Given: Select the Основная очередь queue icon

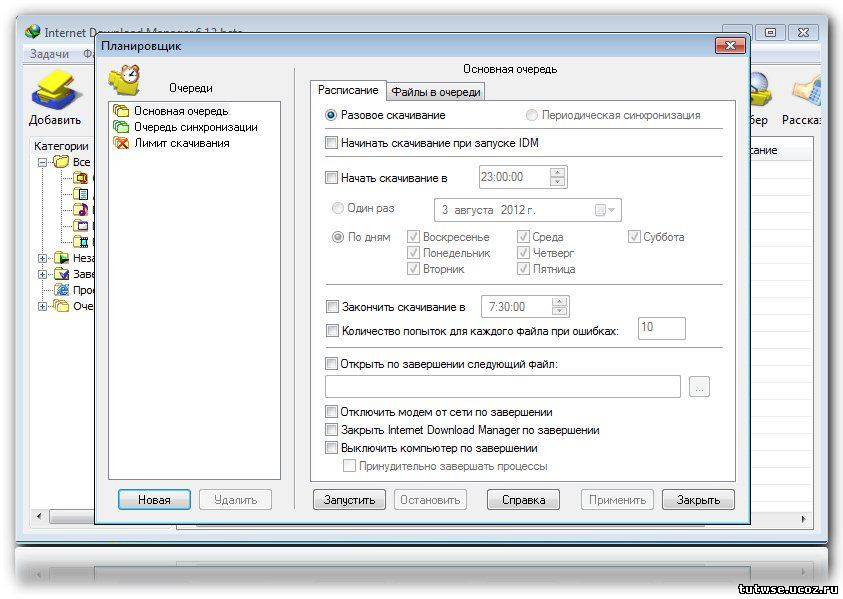Looking at the screenshot, I should point(121,112).
